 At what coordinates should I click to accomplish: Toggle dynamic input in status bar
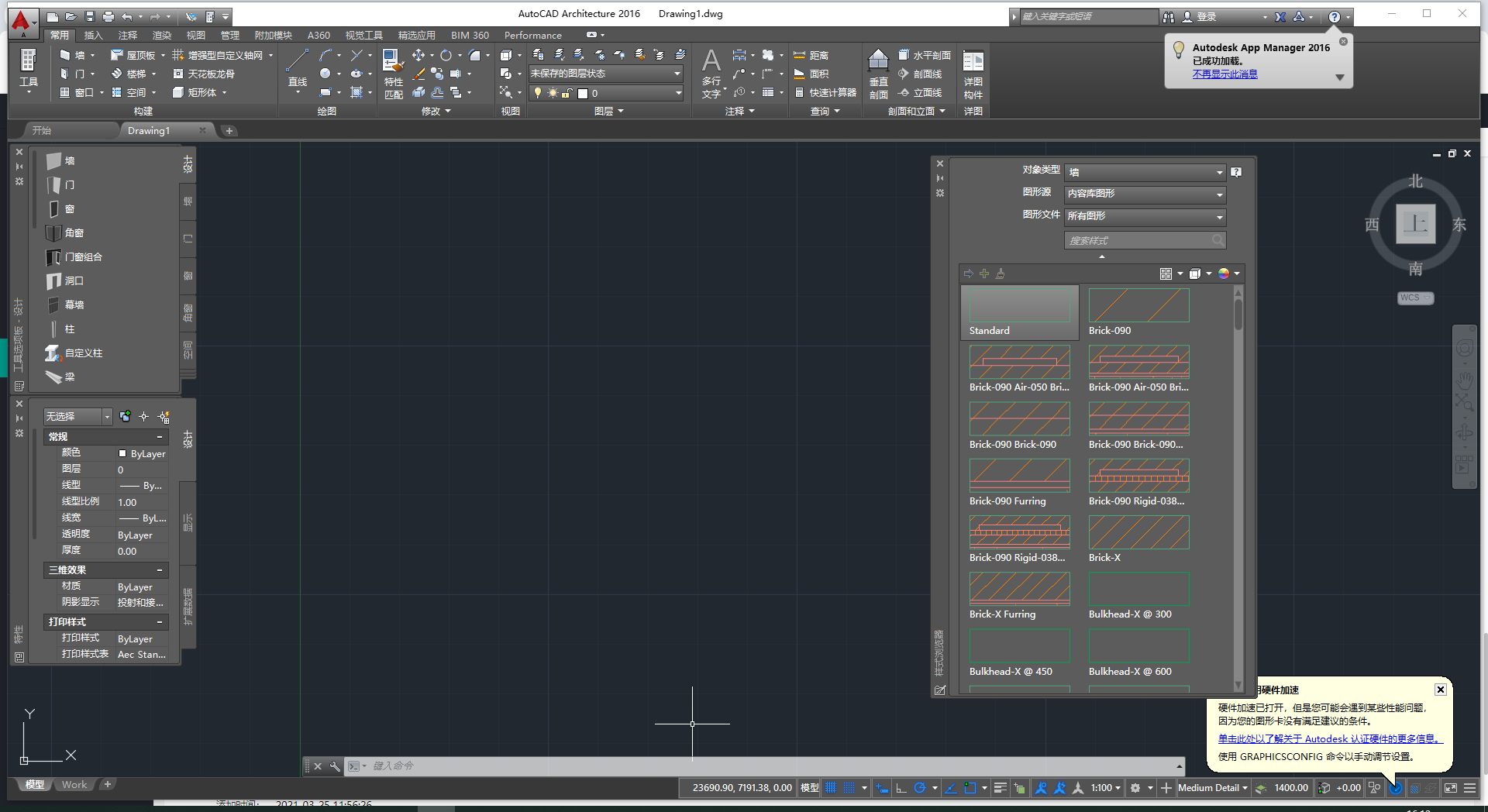click(x=882, y=787)
